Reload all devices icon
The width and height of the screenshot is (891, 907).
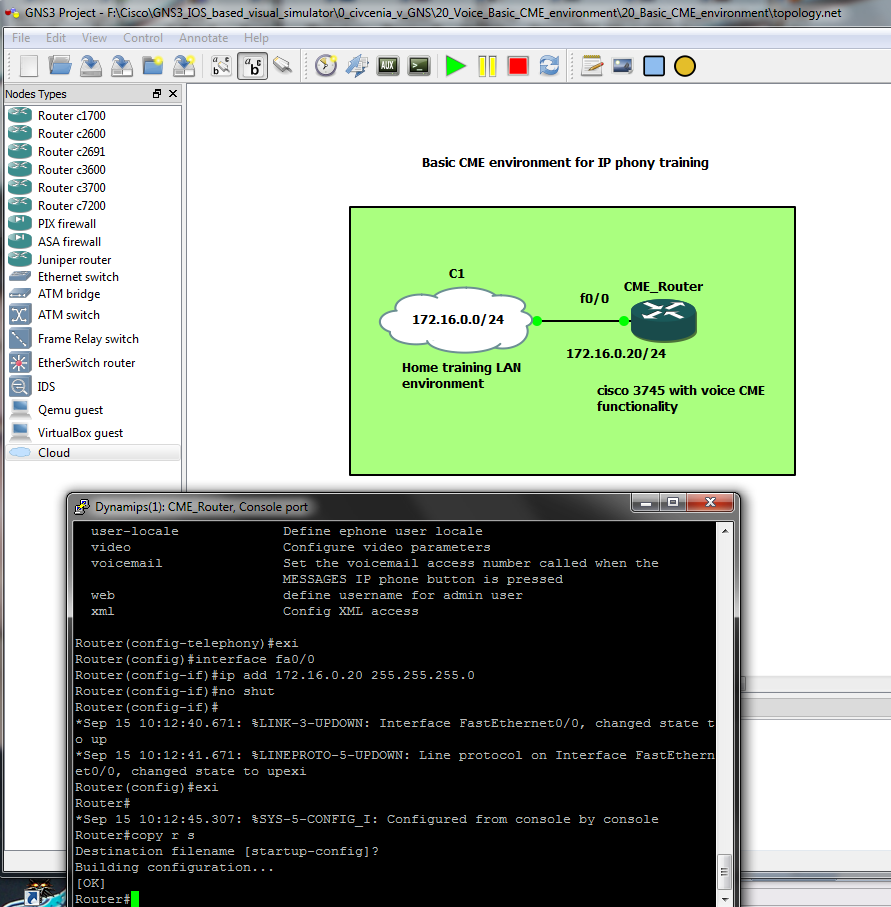(549, 66)
